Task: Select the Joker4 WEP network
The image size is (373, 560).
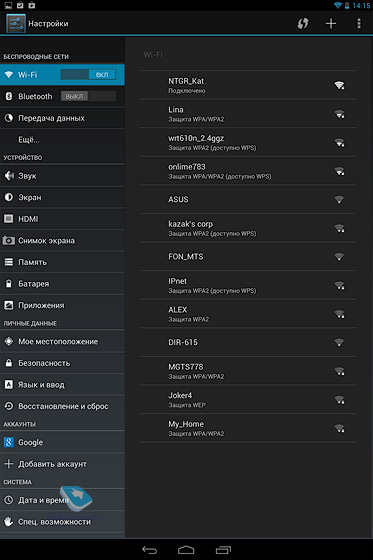Action: coord(248,399)
